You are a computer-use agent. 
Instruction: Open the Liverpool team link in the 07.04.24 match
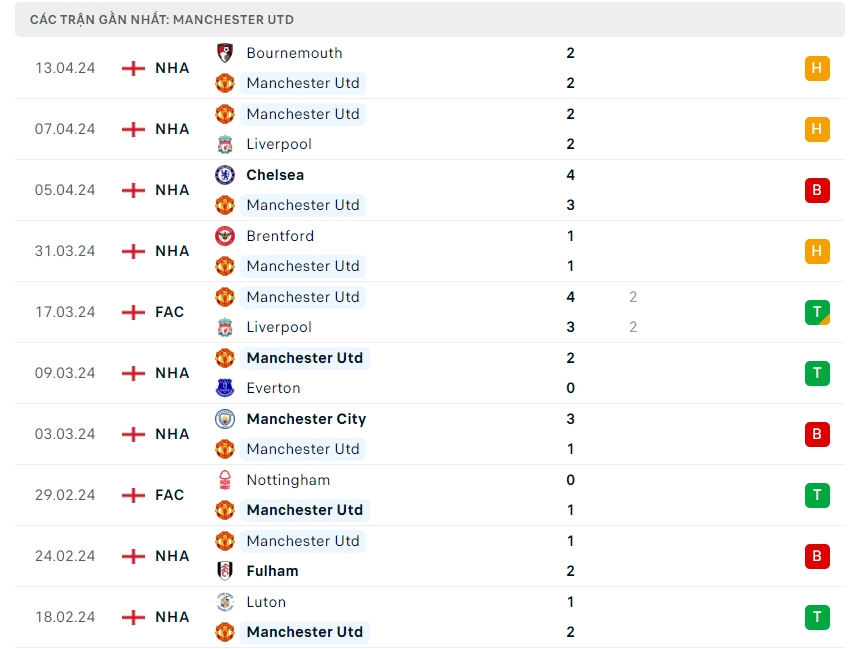pos(279,144)
